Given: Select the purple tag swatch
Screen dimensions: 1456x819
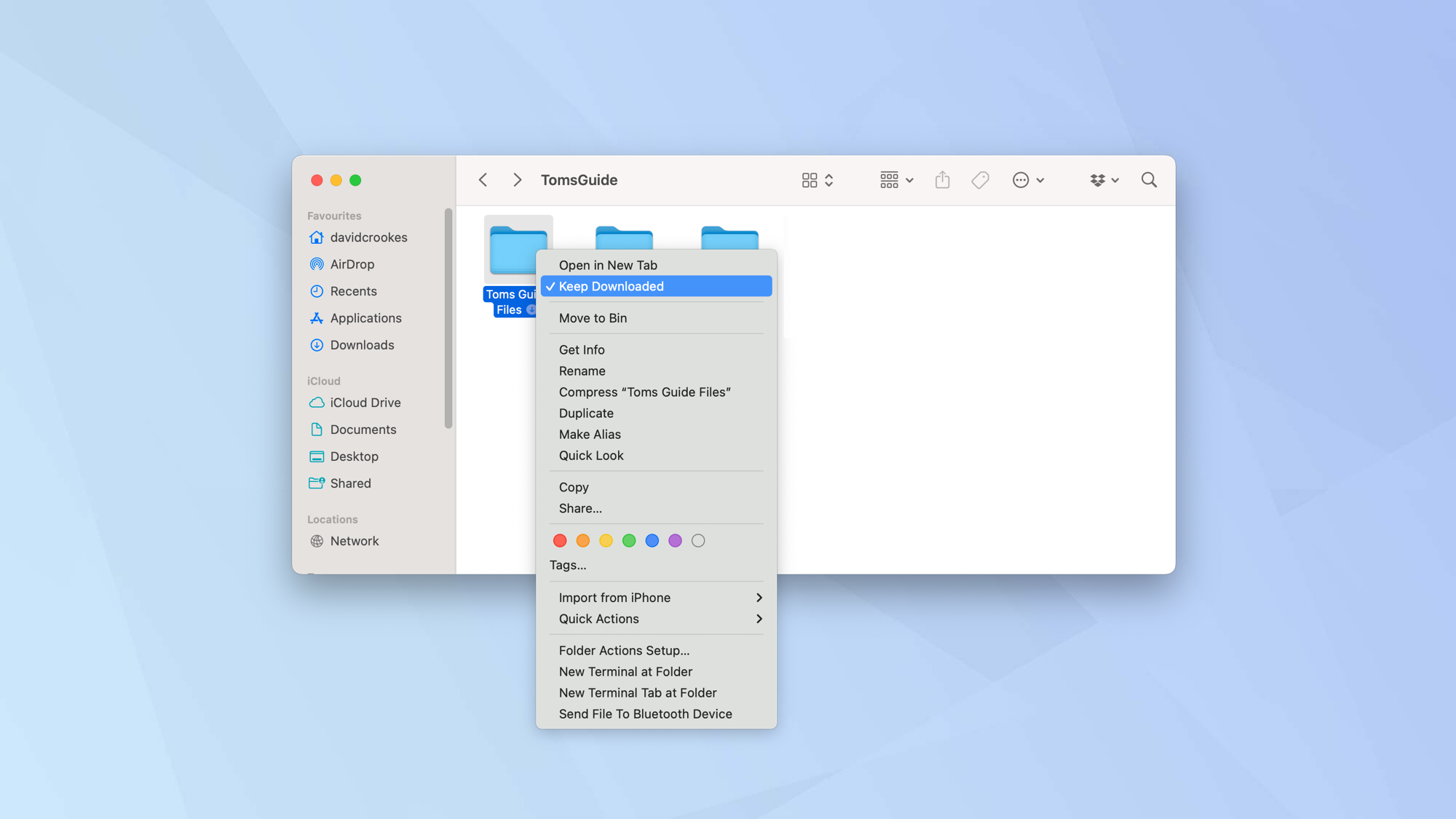Looking at the screenshot, I should [x=675, y=540].
